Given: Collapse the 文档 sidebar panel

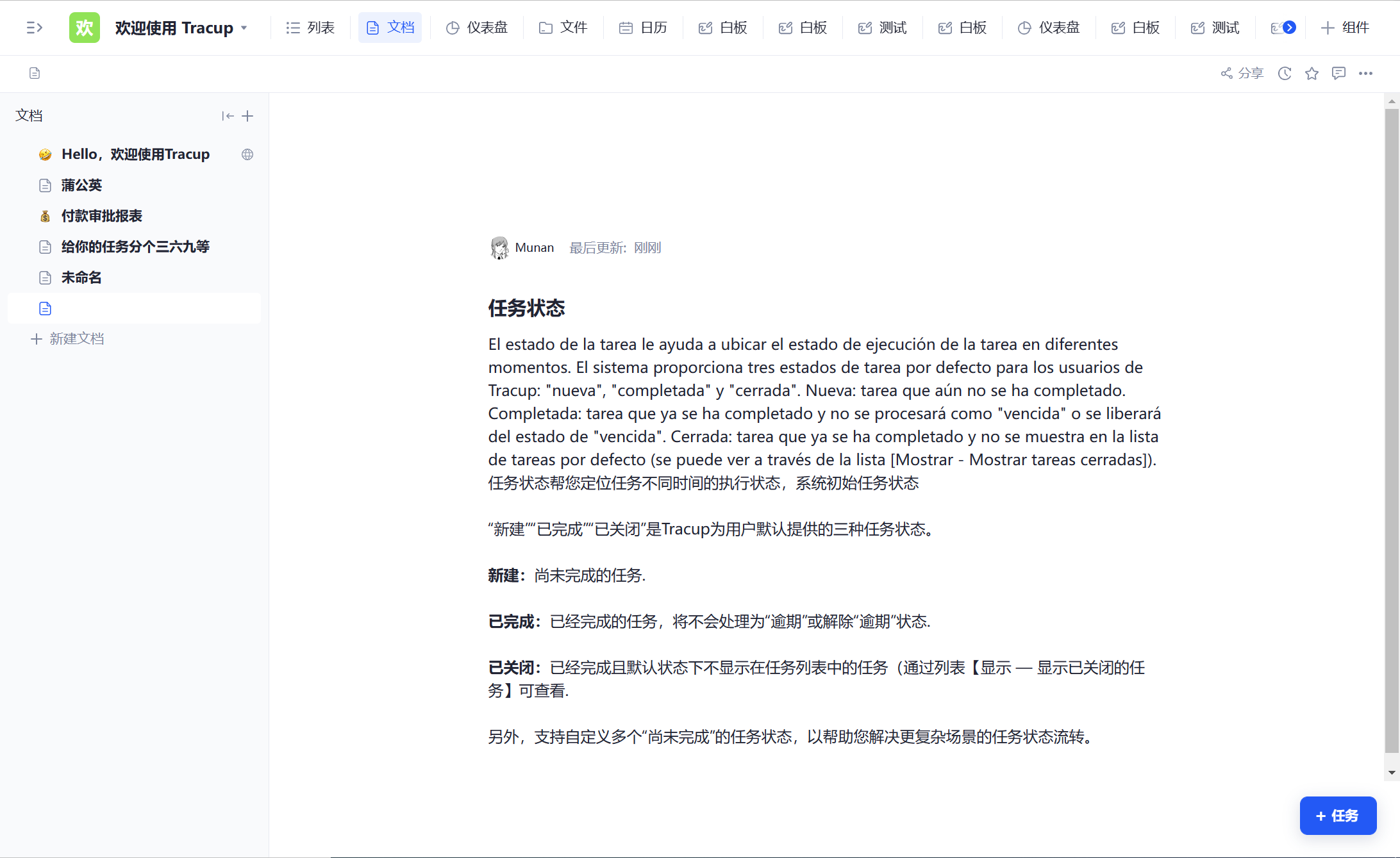Looking at the screenshot, I should click(x=228, y=116).
